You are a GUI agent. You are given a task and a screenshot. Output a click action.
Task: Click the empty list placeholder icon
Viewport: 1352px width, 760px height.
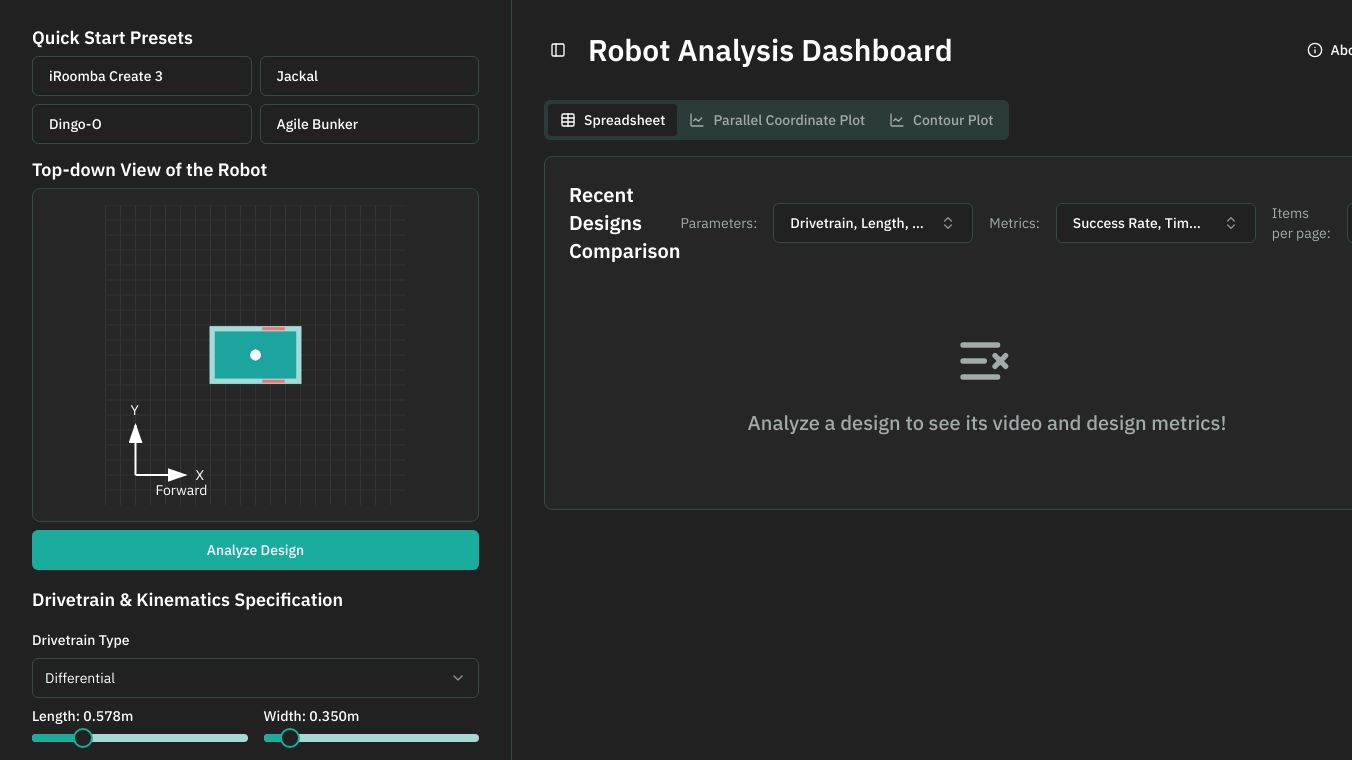click(x=984, y=361)
